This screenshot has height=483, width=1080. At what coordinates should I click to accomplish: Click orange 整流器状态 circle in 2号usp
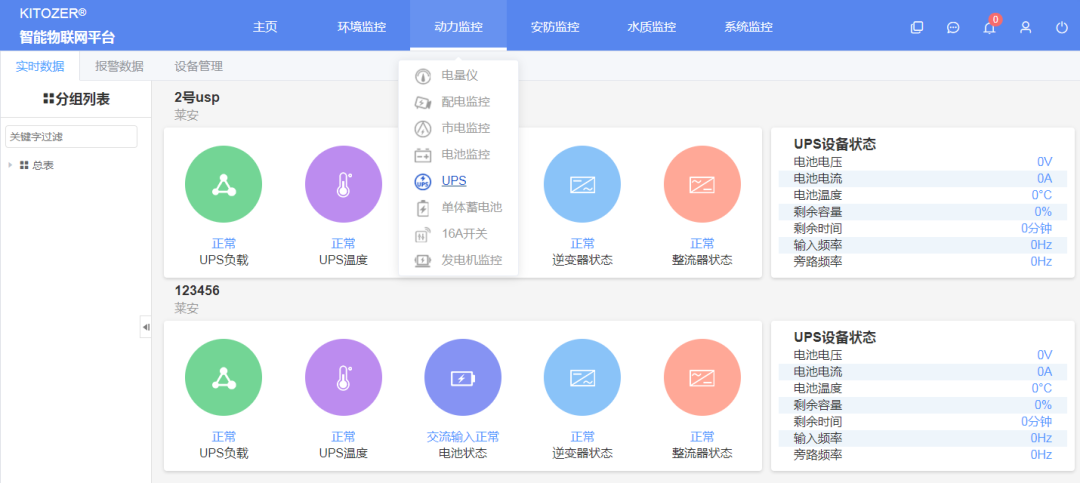coord(702,184)
